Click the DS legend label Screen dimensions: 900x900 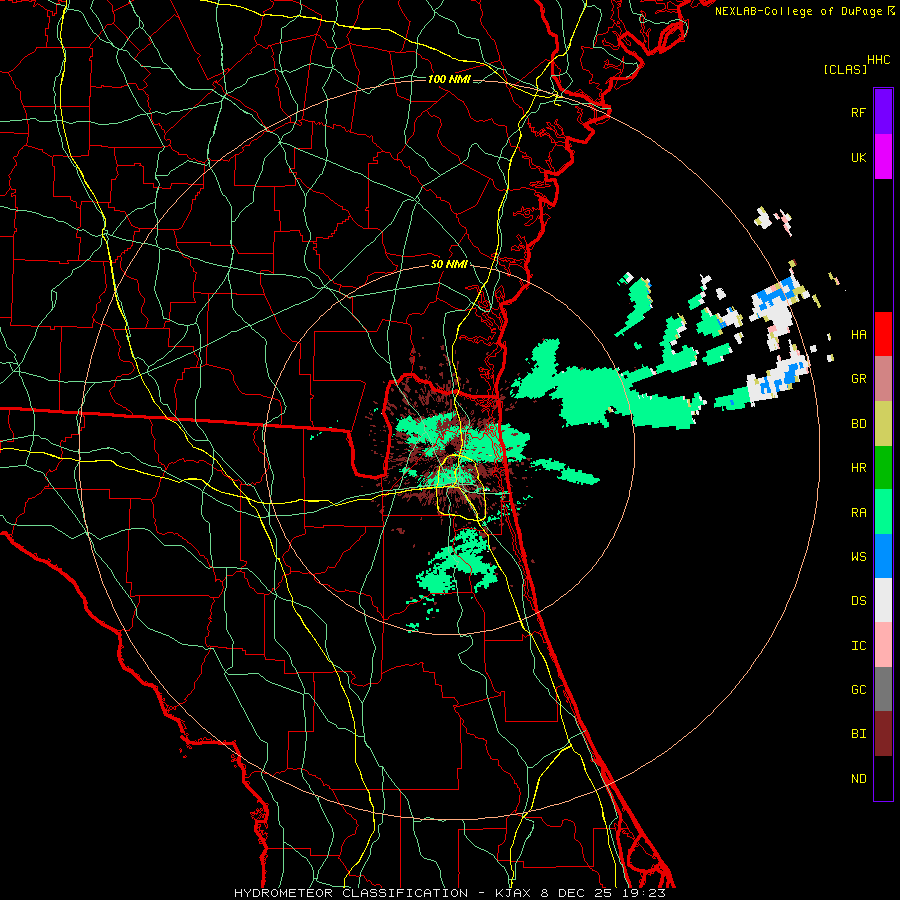(858, 601)
